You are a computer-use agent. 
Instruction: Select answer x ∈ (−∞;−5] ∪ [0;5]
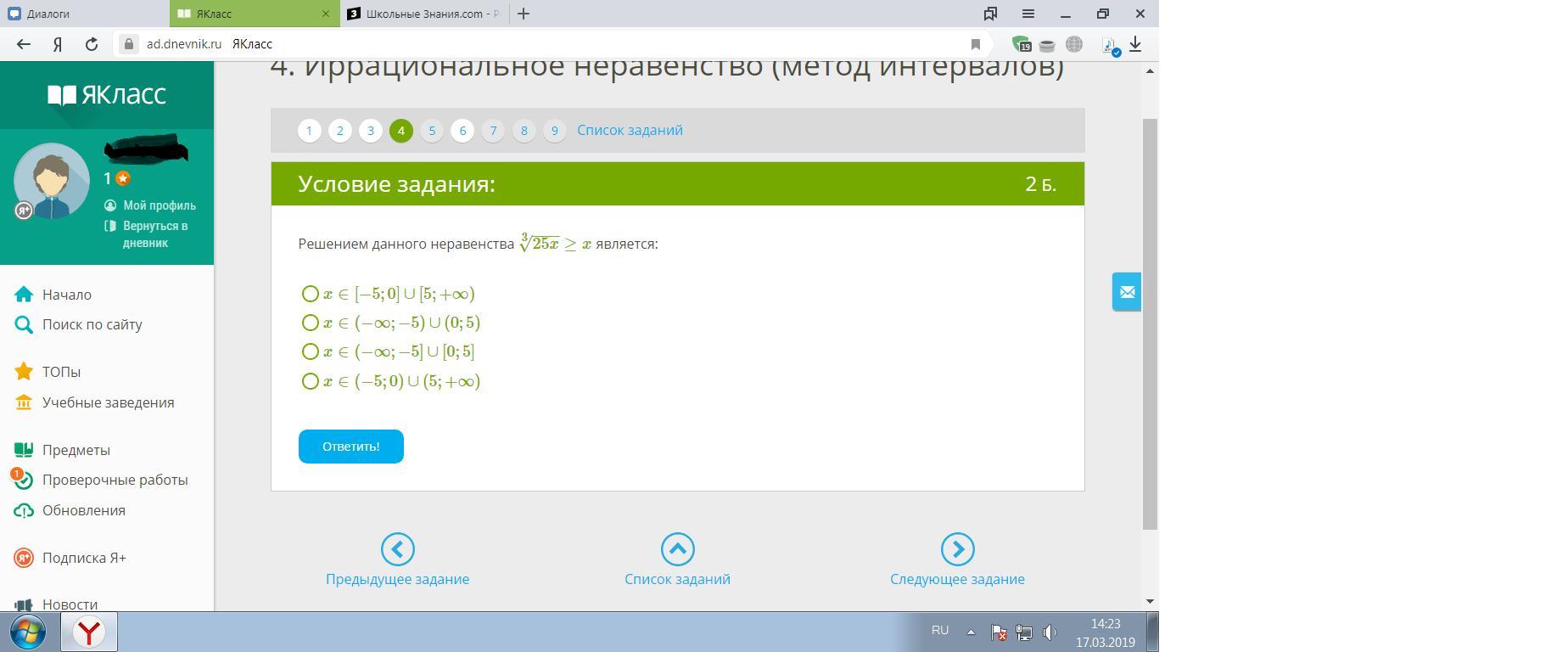[311, 351]
